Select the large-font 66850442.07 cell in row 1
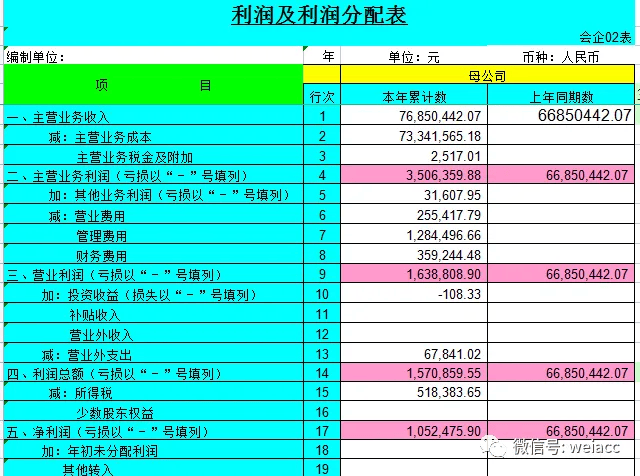Image resolution: width=640 pixels, height=476 pixels. coord(561,116)
